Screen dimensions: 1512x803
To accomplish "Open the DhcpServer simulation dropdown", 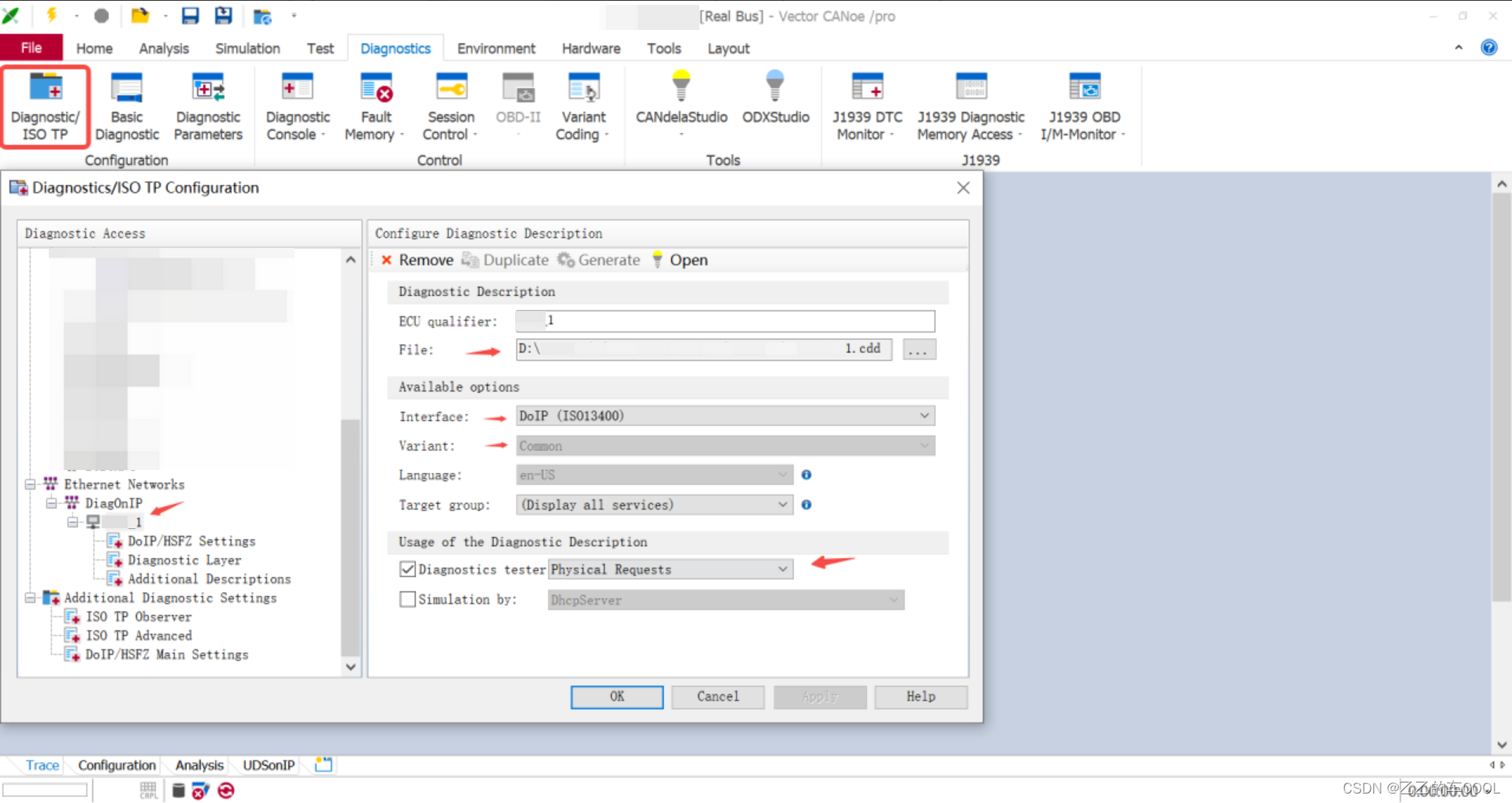I will pos(725,600).
